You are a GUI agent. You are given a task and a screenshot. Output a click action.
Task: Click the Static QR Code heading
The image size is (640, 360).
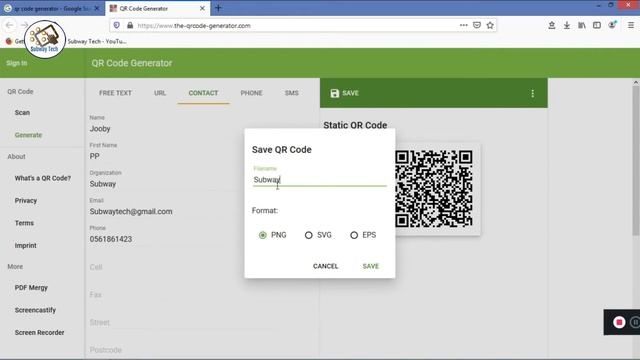click(355, 125)
